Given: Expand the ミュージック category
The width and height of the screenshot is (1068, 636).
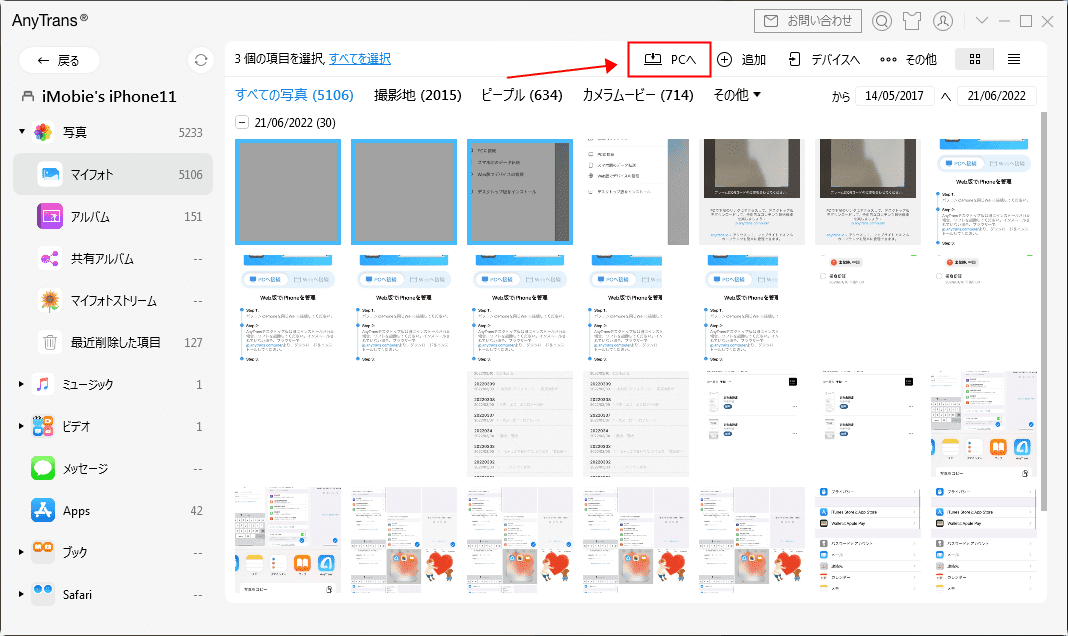Looking at the screenshot, I should tap(21, 385).
